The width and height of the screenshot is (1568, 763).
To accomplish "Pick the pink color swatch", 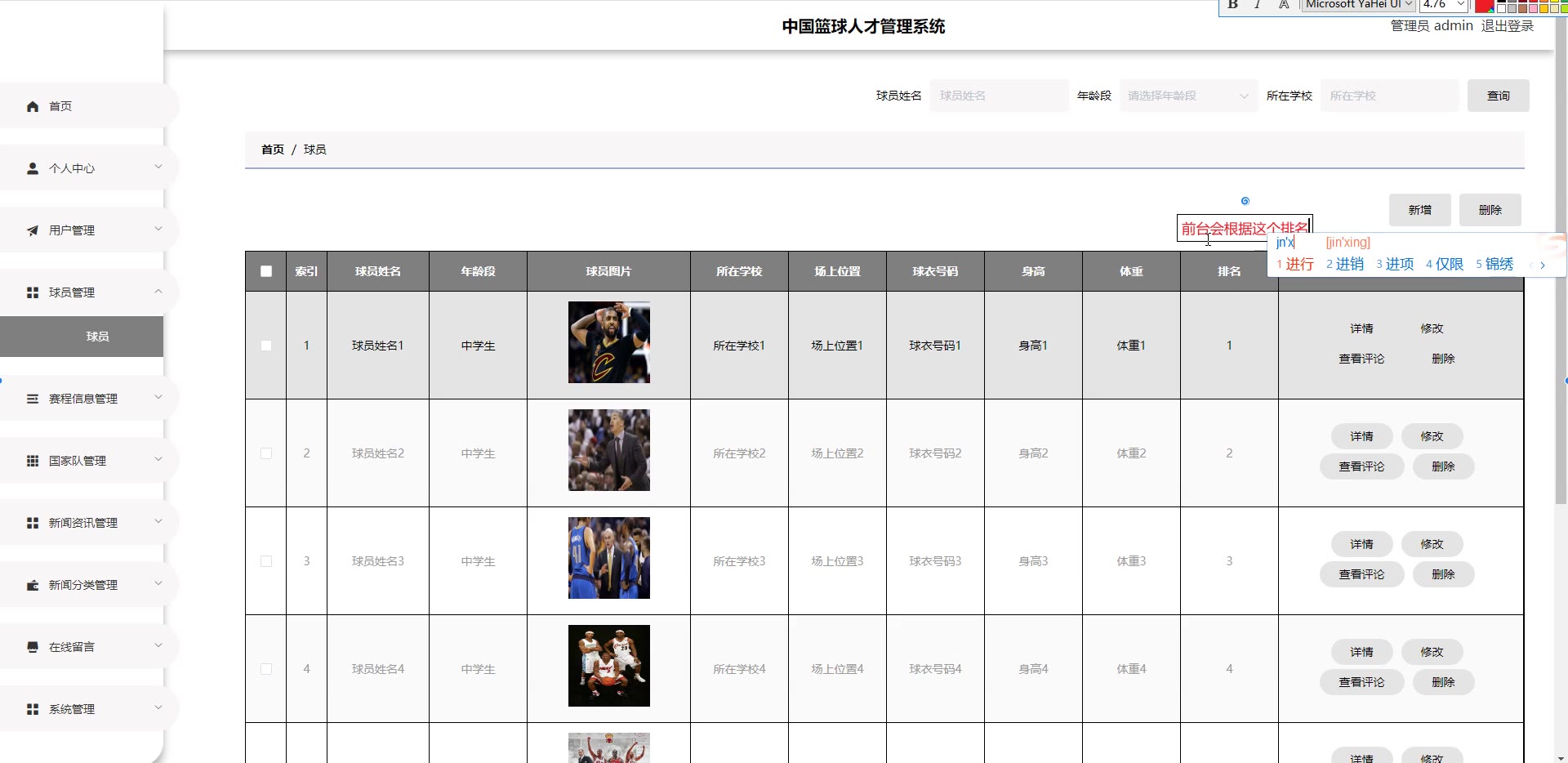I will [x=1533, y=8].
